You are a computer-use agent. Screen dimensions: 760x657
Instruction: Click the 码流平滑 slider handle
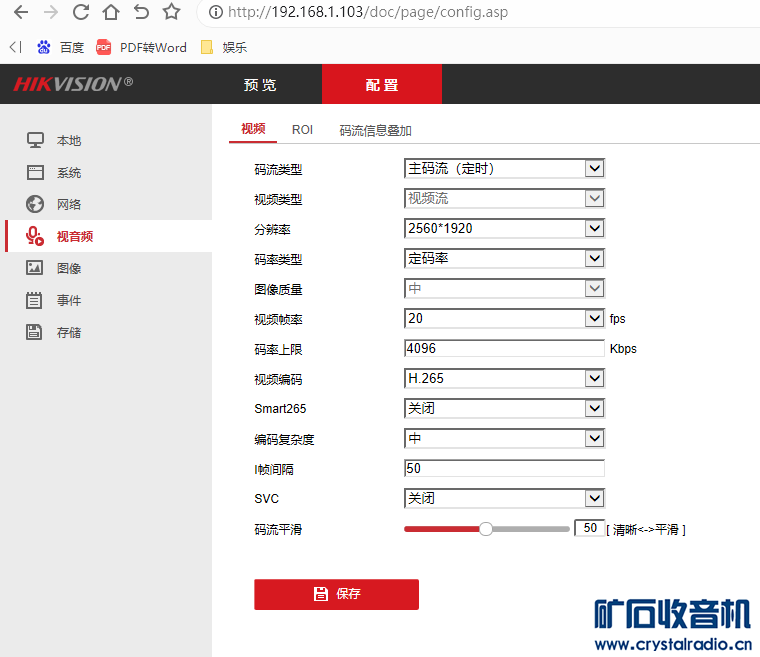point(486,529)
